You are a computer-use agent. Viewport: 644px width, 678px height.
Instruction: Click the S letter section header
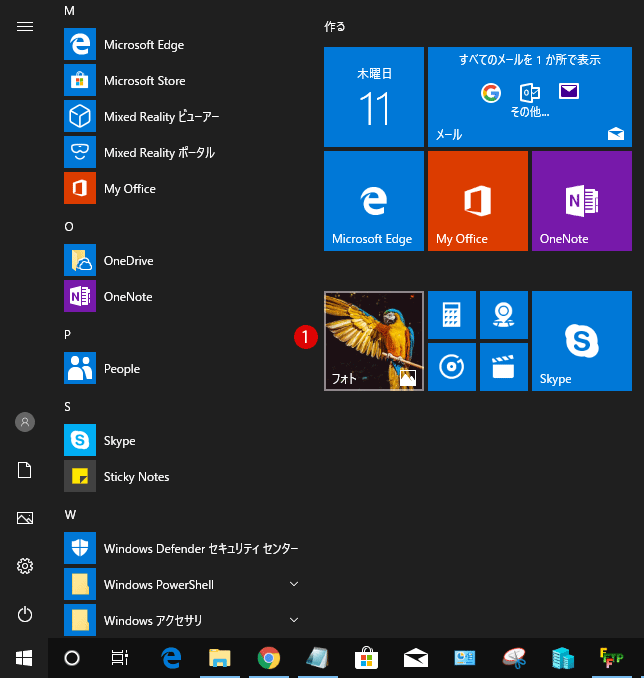pos(67,406)
